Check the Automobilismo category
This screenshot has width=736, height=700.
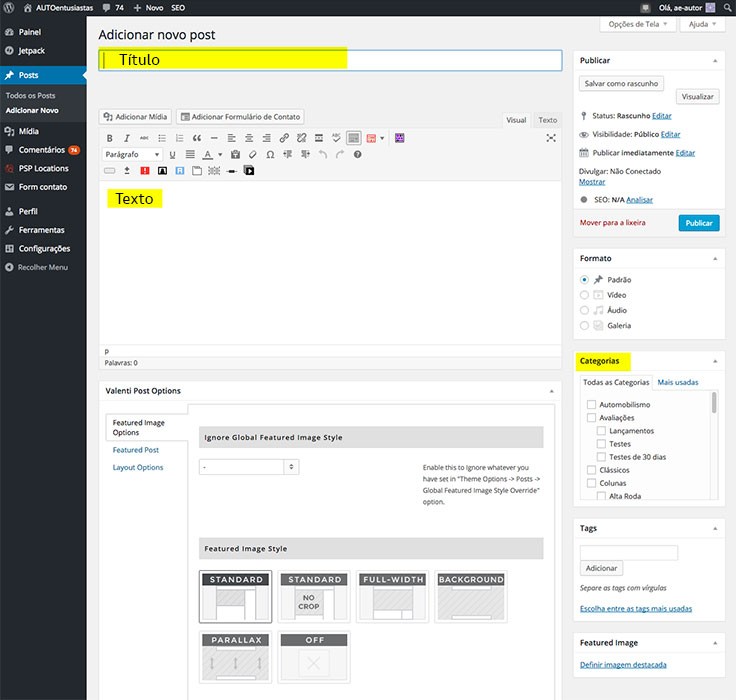[592, 405]
